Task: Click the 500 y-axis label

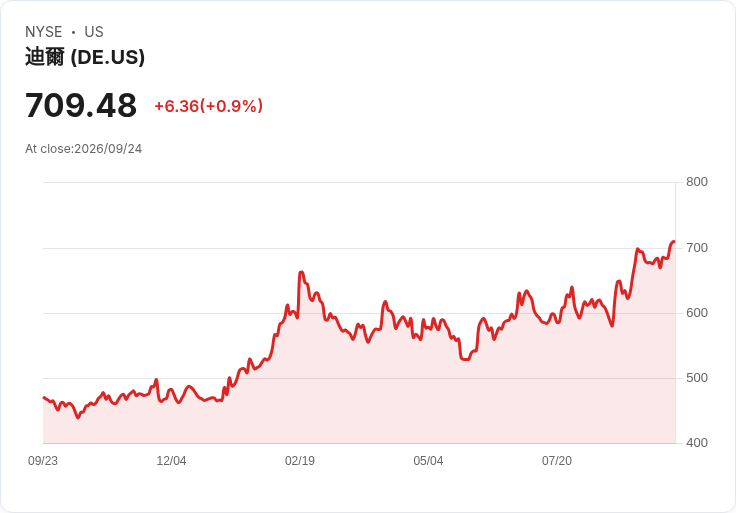Action: [x=697, y=378]
